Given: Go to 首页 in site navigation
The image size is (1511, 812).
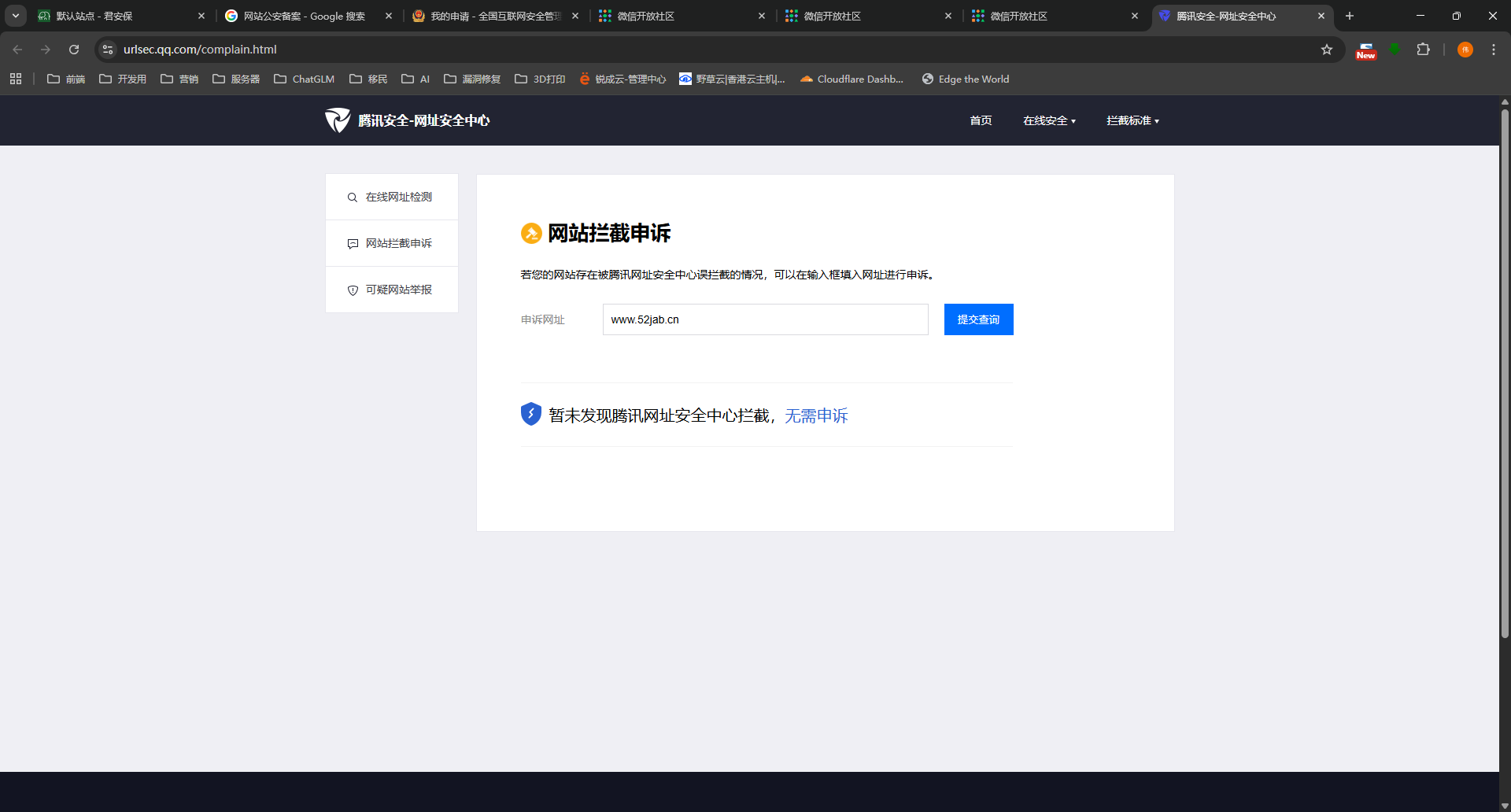Looking at the screenshot, I should coord(981,120).
